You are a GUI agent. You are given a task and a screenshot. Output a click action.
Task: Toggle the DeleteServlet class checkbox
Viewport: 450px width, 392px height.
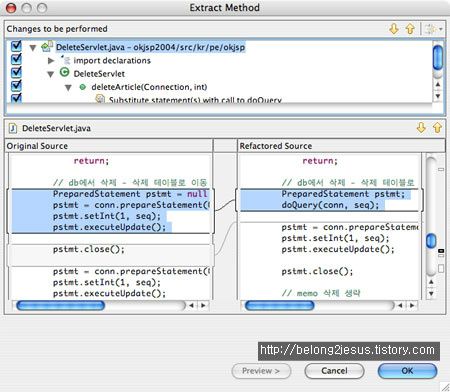point(16,73)
